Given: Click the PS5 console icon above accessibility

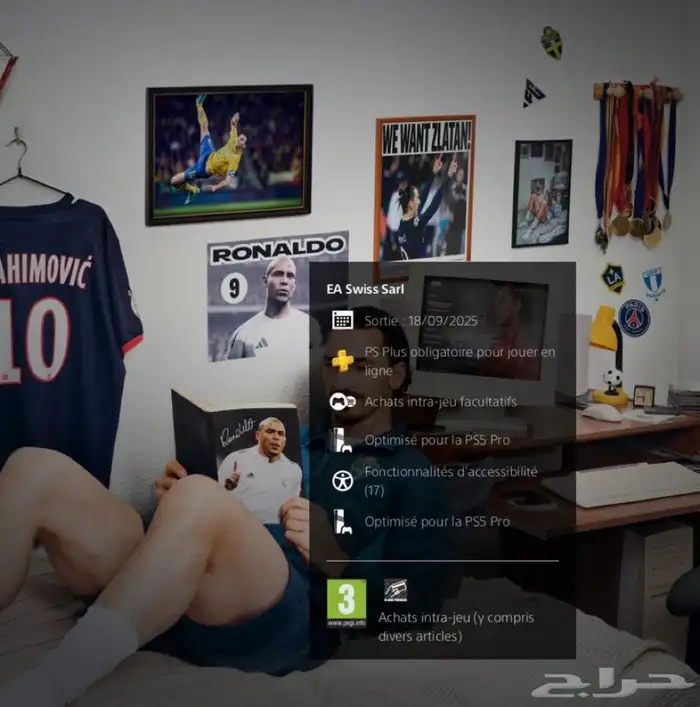Looking at the screenshot, I should 343,440.
